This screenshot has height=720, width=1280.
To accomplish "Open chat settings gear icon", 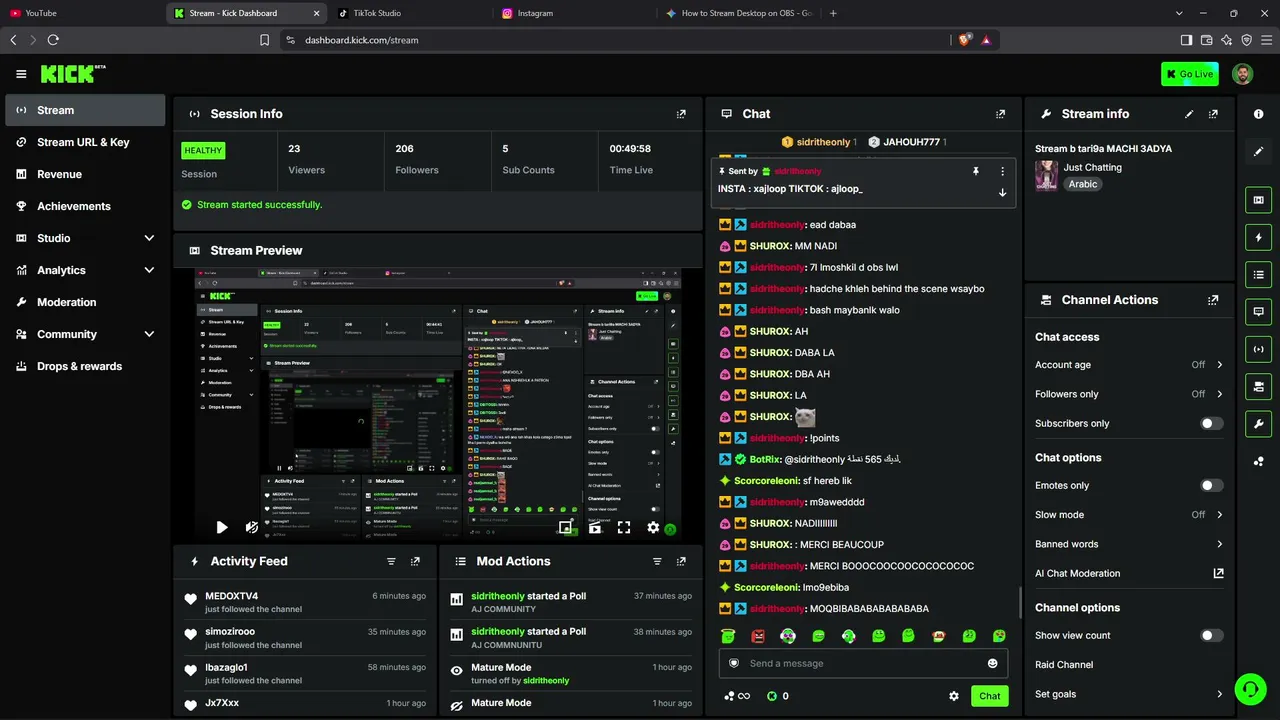I will pos(954,696).
